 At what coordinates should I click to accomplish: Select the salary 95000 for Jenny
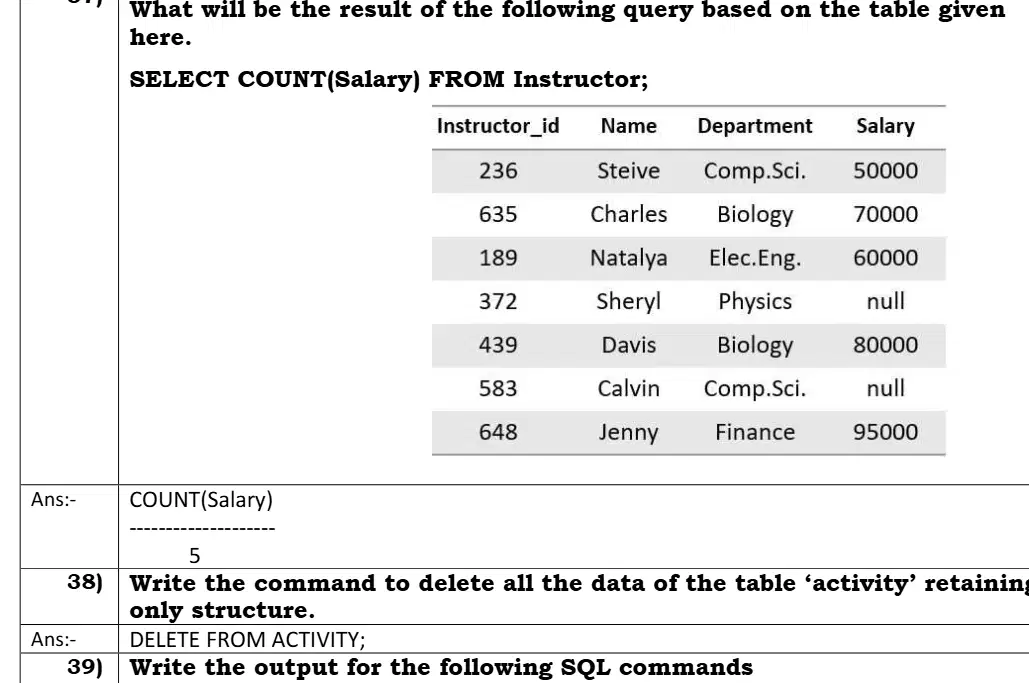885,432
